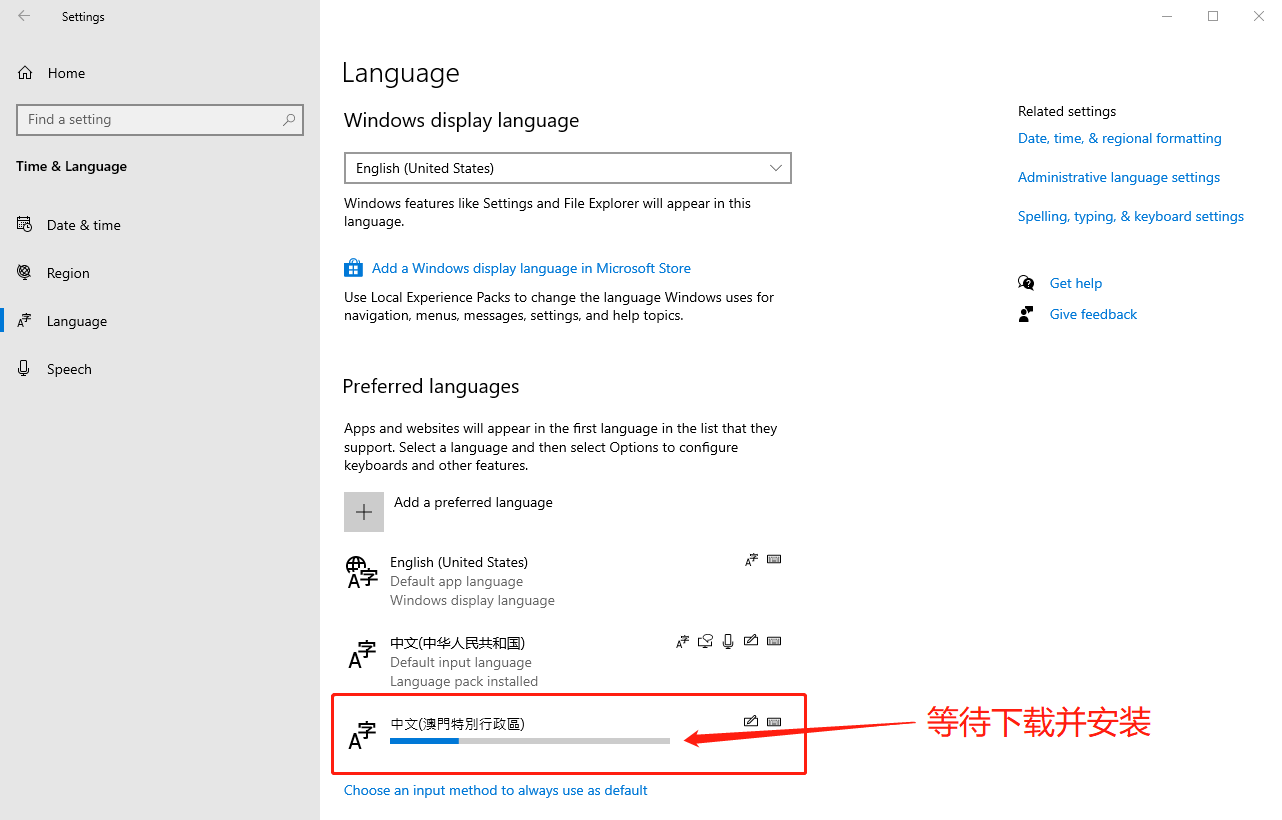
Task: Open the Region section
Action: click(160, 273)
